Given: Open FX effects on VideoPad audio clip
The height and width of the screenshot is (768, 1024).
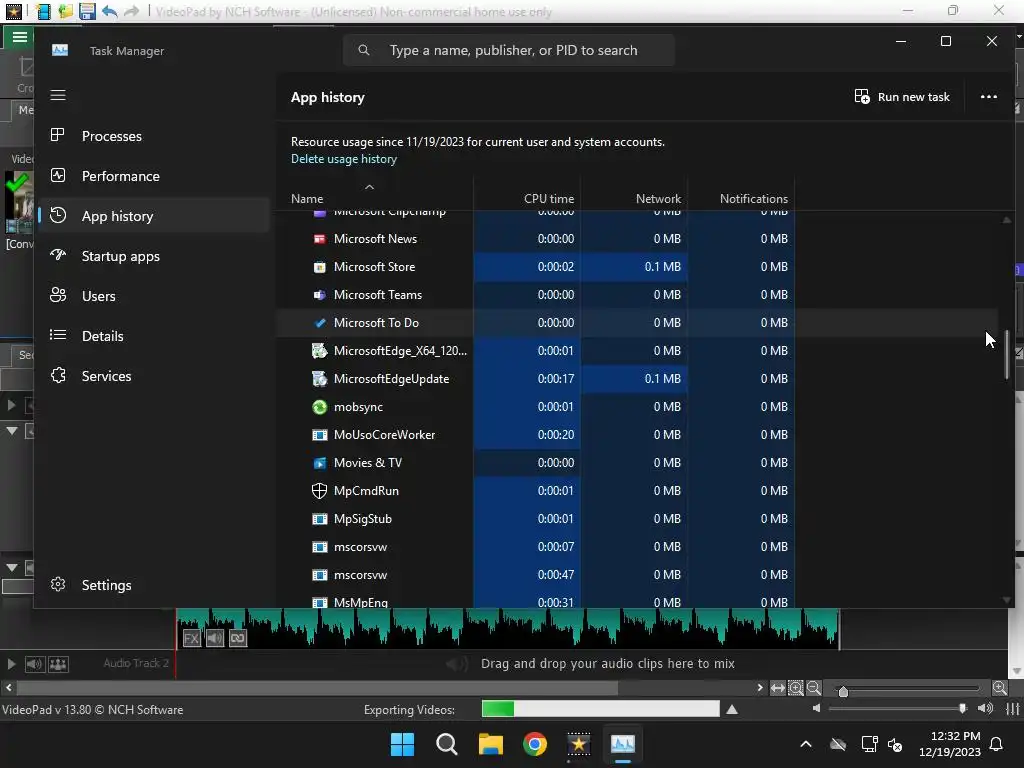Looking at the screenshot, I should (191, 638).
